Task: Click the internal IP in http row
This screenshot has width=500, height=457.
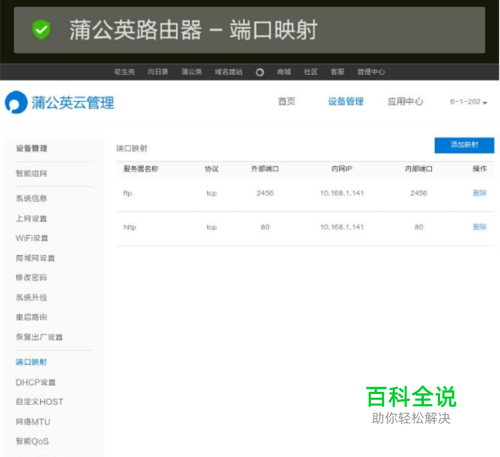Action: (342, 227)
